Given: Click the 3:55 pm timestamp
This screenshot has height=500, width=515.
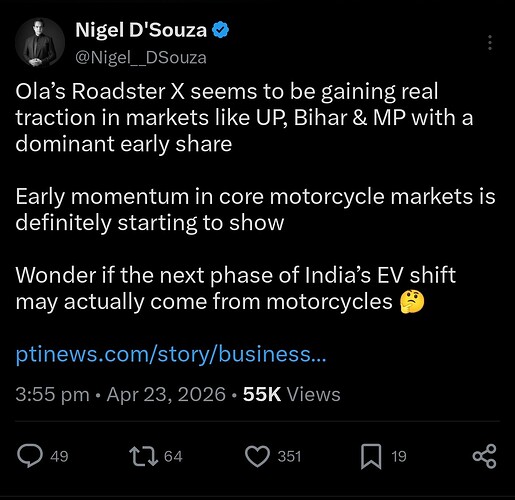Looking at the screenshot, I should click(52, 395).
